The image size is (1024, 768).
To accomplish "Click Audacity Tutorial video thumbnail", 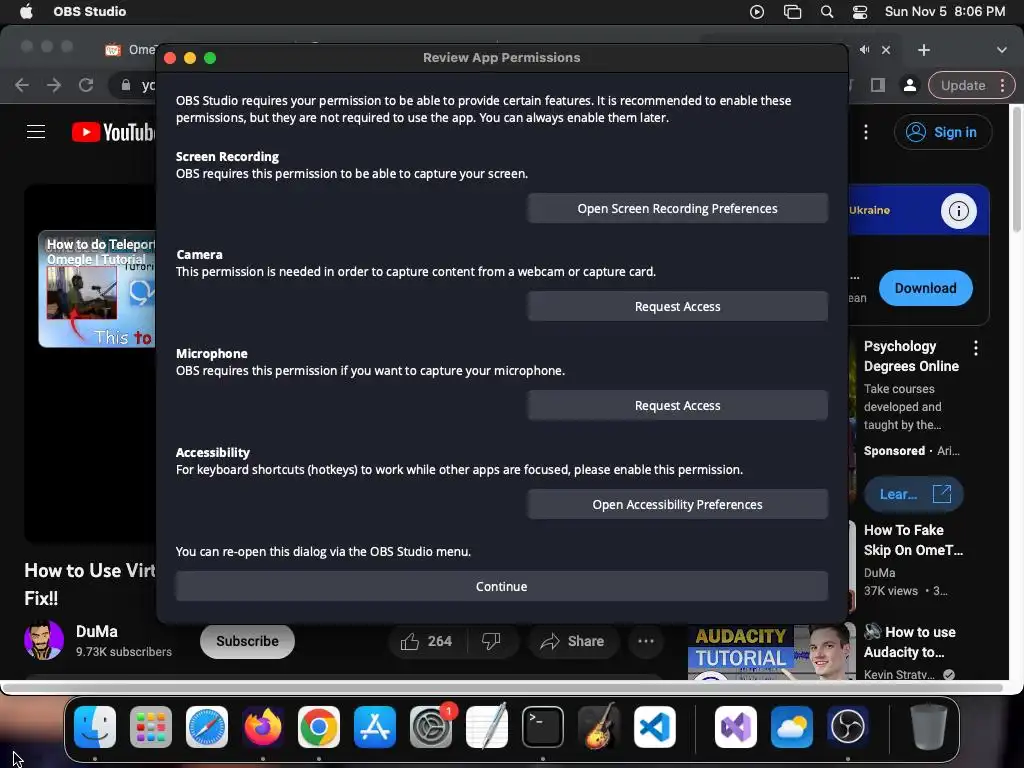I will pos(771,652).
